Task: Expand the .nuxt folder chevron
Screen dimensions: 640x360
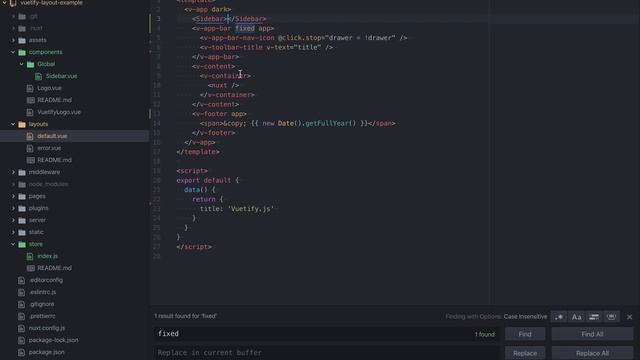Action: point(13,28)
